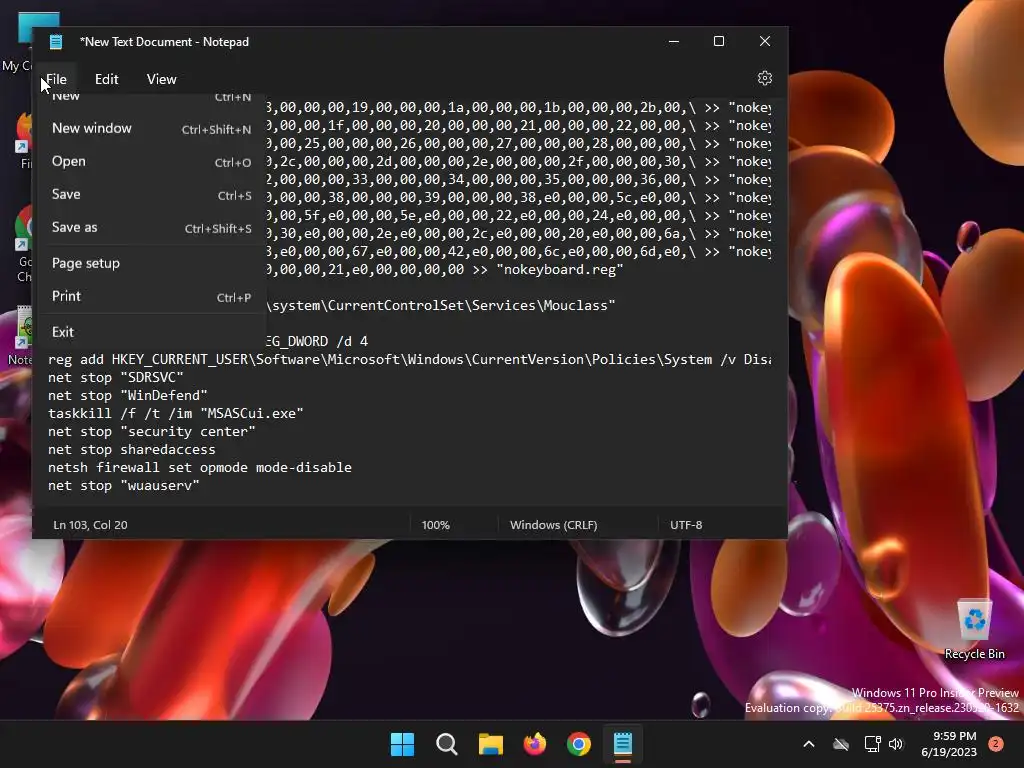The image size is (1024, 768).
Task: Maximize the Notepad window
Action: click(x=719, y=41)
